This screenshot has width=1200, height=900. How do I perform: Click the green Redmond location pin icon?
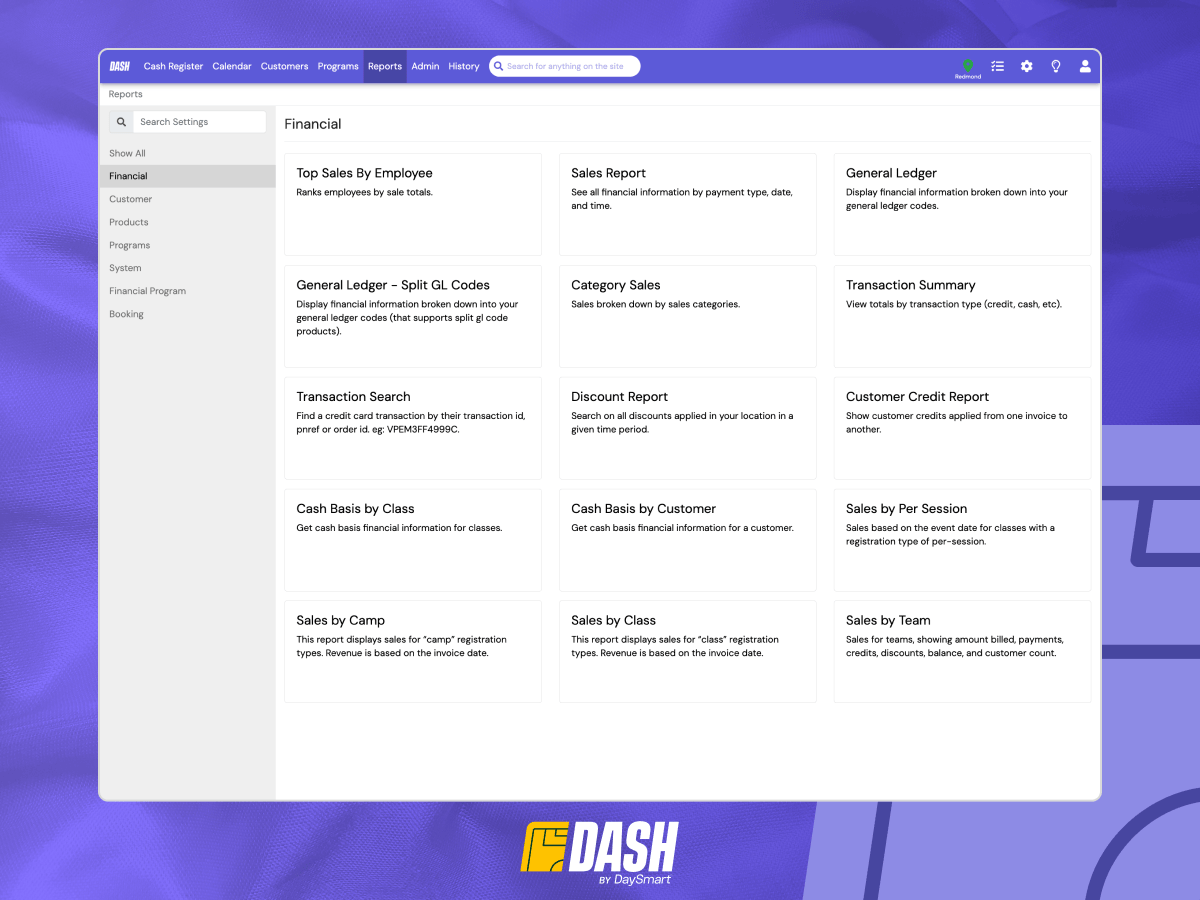[x=967, y=62]
